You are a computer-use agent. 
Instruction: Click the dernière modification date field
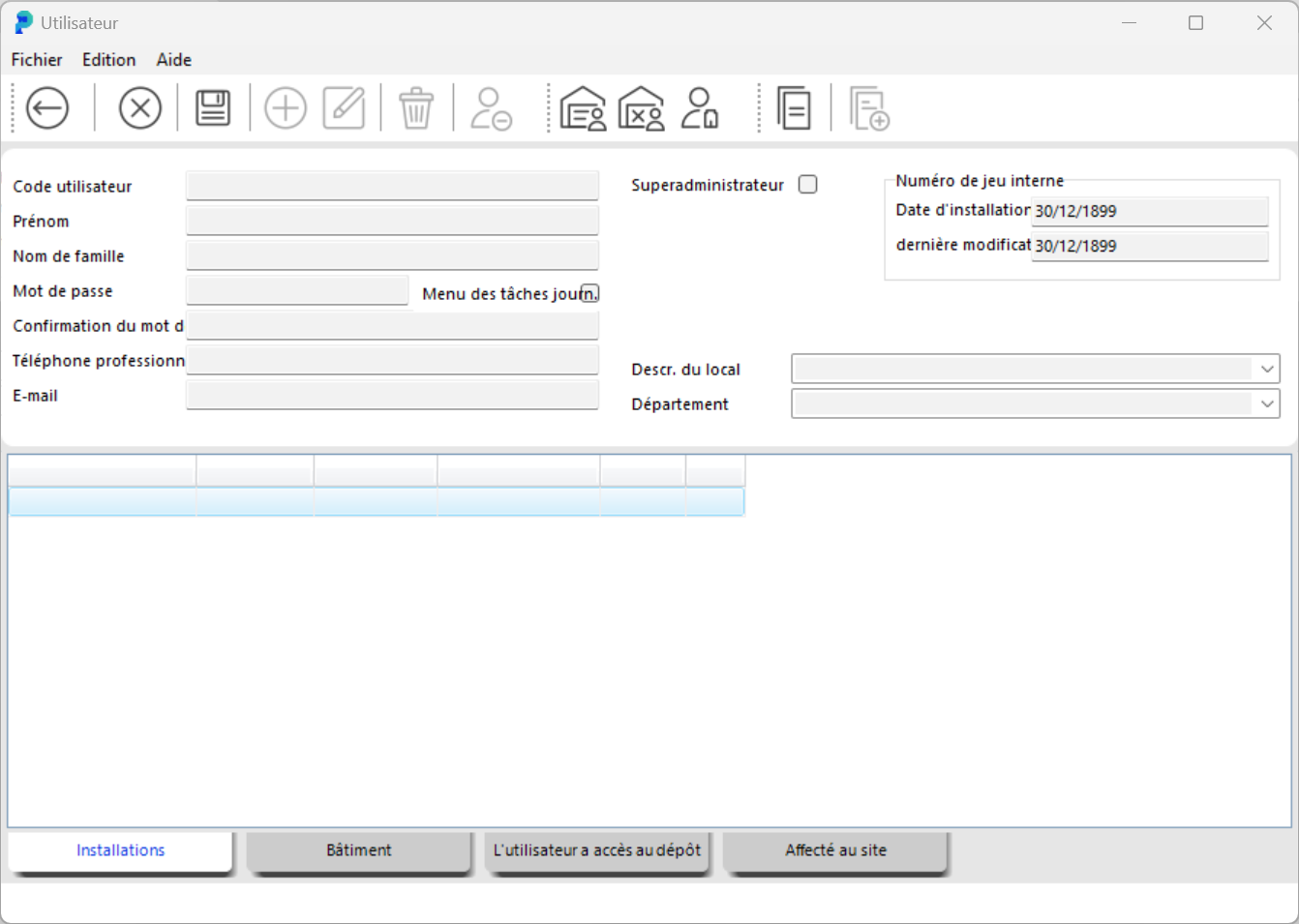[x=1150, y=246]
